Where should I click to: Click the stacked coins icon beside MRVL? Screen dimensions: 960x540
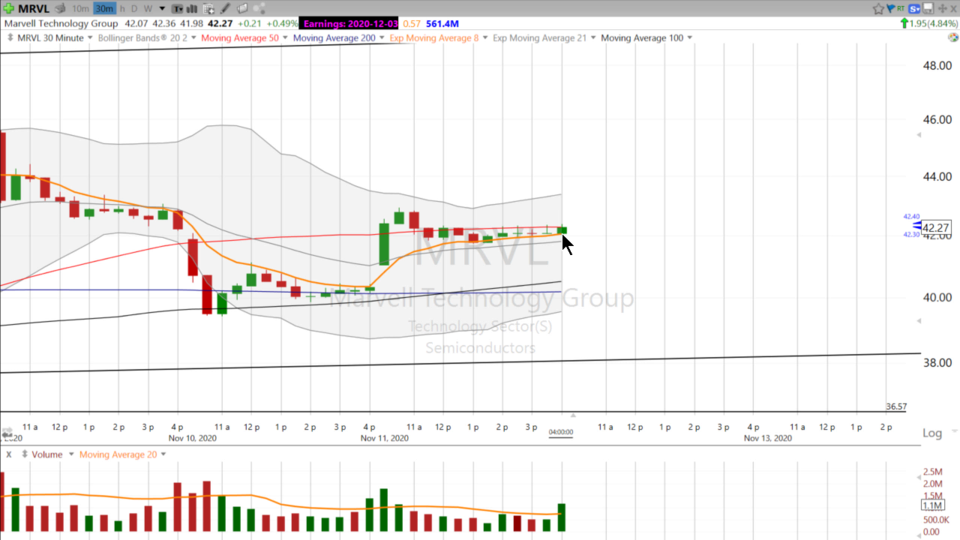click(x=60, y=9)
